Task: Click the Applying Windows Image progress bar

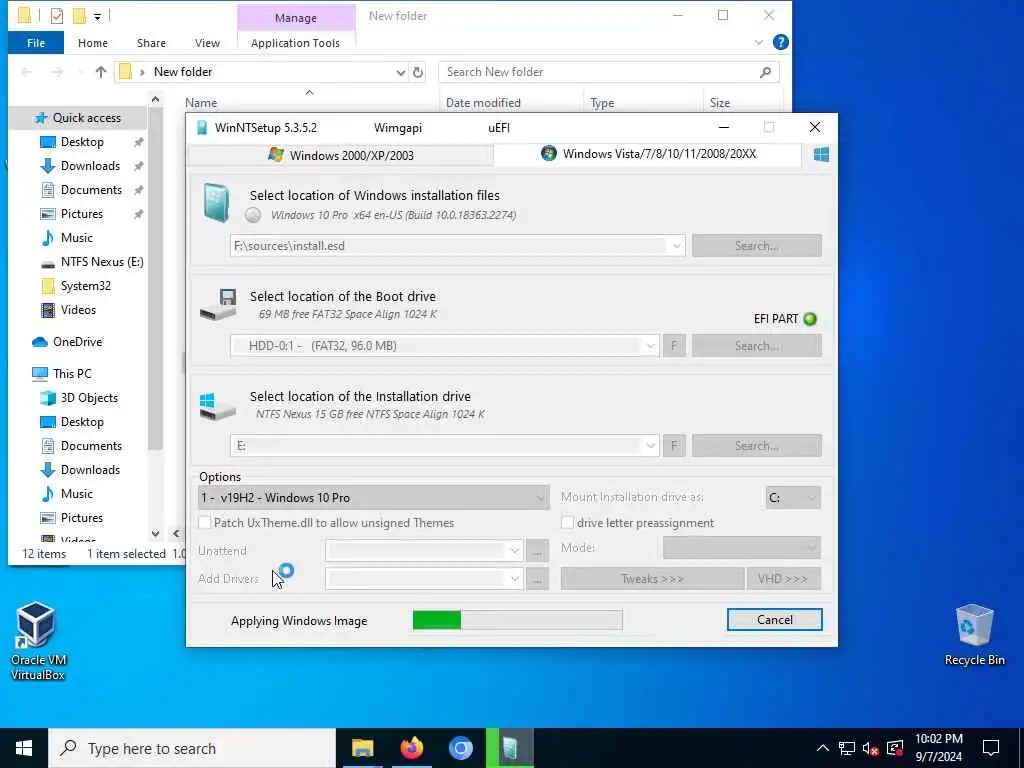Action: point(518,620)
